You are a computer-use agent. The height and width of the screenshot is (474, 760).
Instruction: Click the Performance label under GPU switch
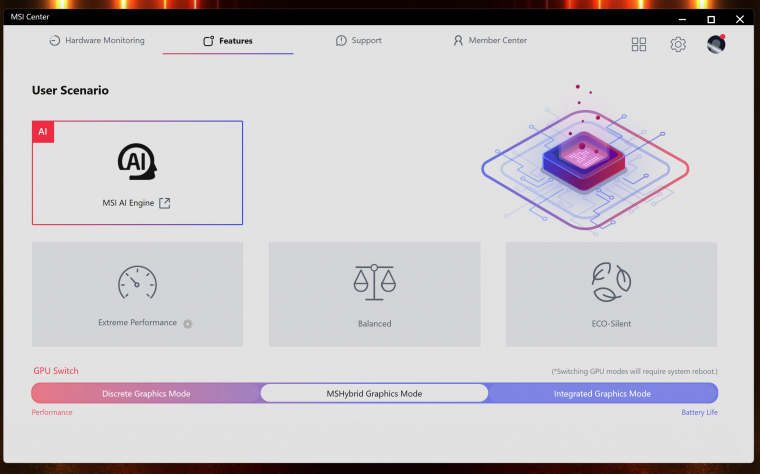52,412
